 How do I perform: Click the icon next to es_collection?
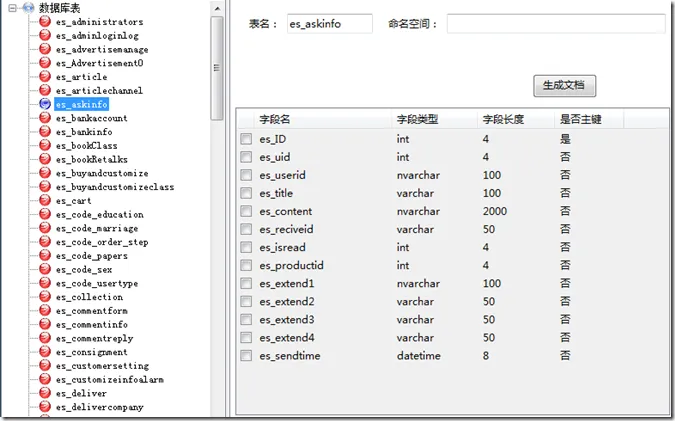tap(45, 297)
